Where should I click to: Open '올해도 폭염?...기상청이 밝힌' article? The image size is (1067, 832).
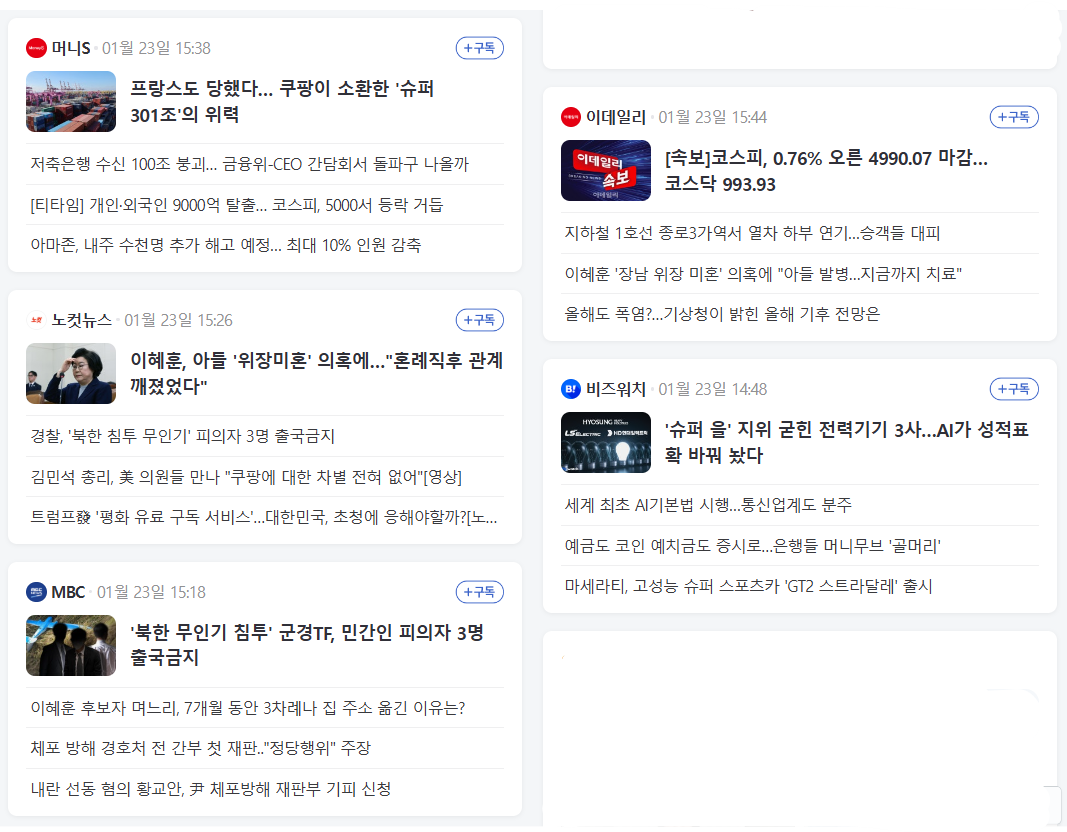tap(722, 314)
